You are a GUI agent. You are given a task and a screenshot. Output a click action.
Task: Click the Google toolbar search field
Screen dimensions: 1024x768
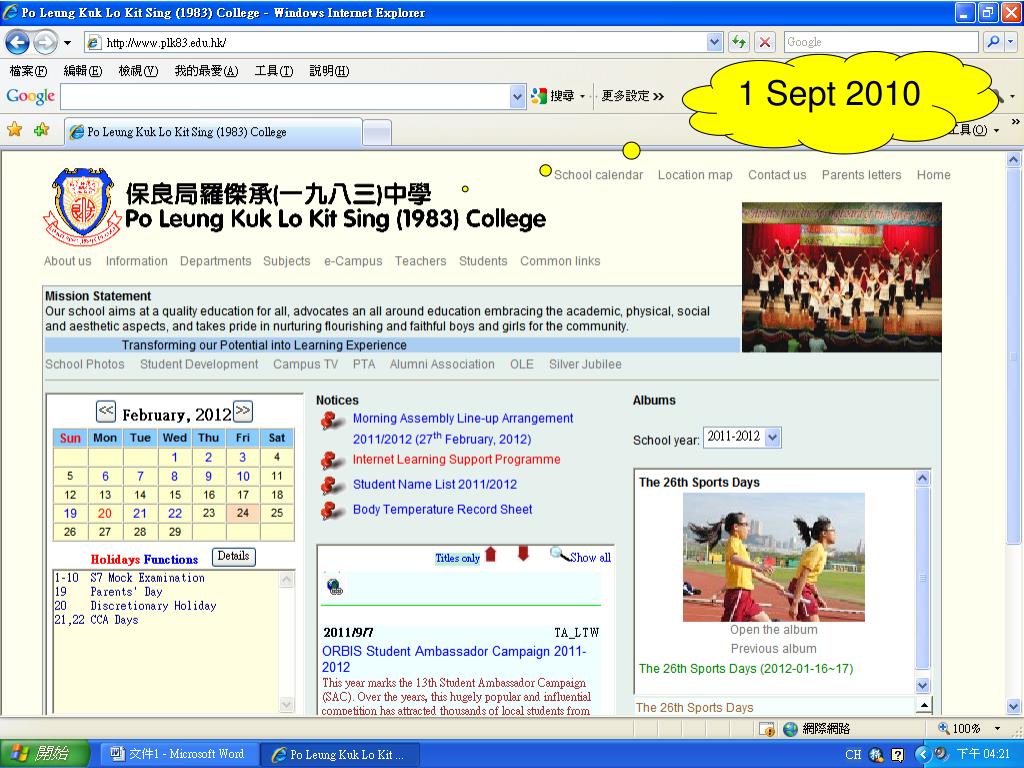point(285,97)
